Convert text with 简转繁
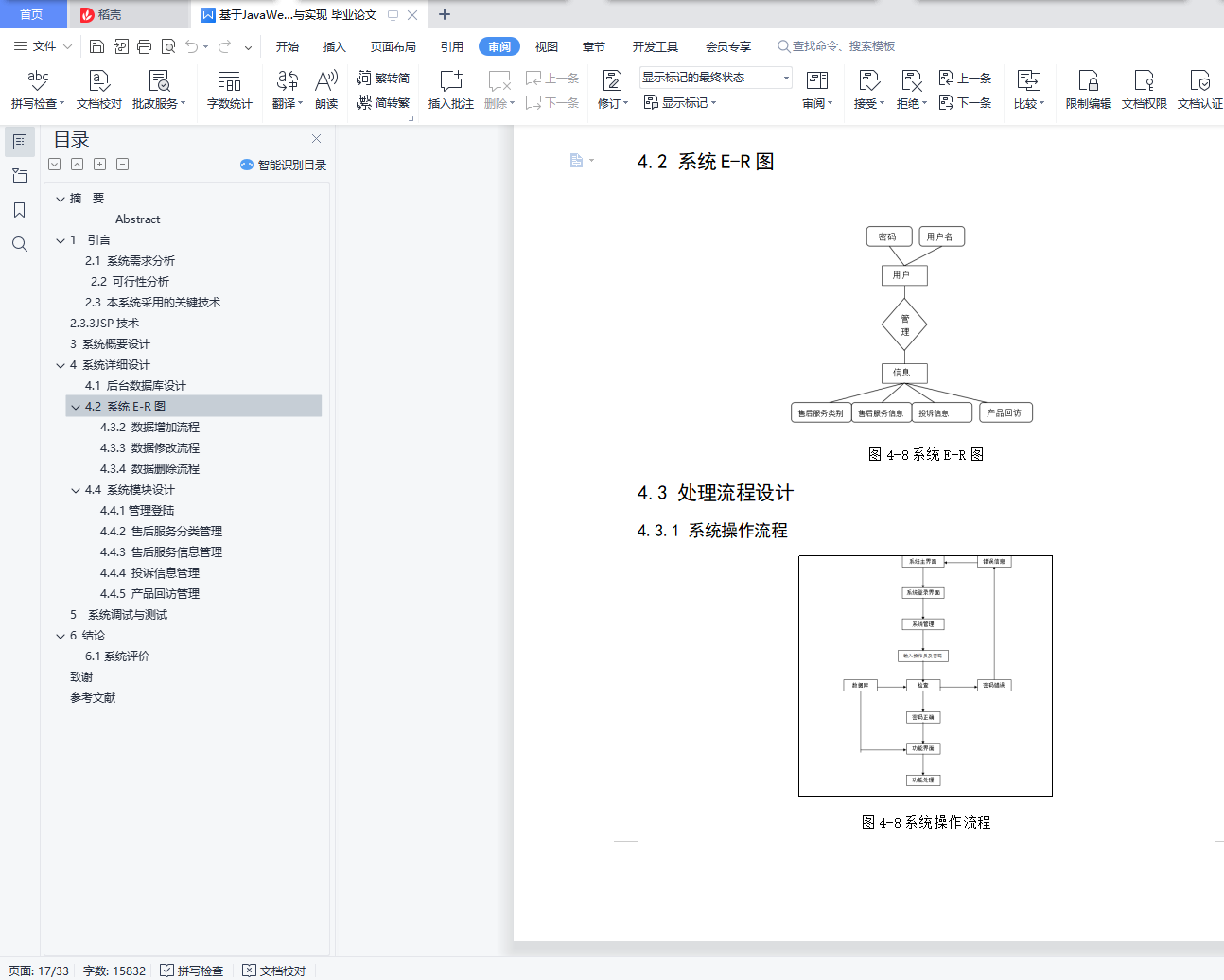Viewport: 1224px width, 980px height. (x=383, y=102)
